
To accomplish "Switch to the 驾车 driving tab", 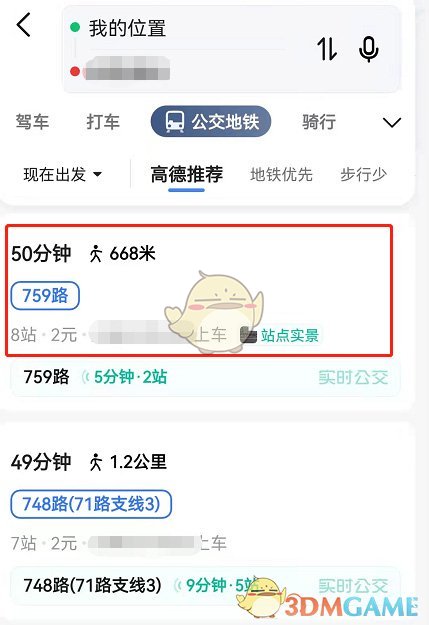I will coord(32,122).
